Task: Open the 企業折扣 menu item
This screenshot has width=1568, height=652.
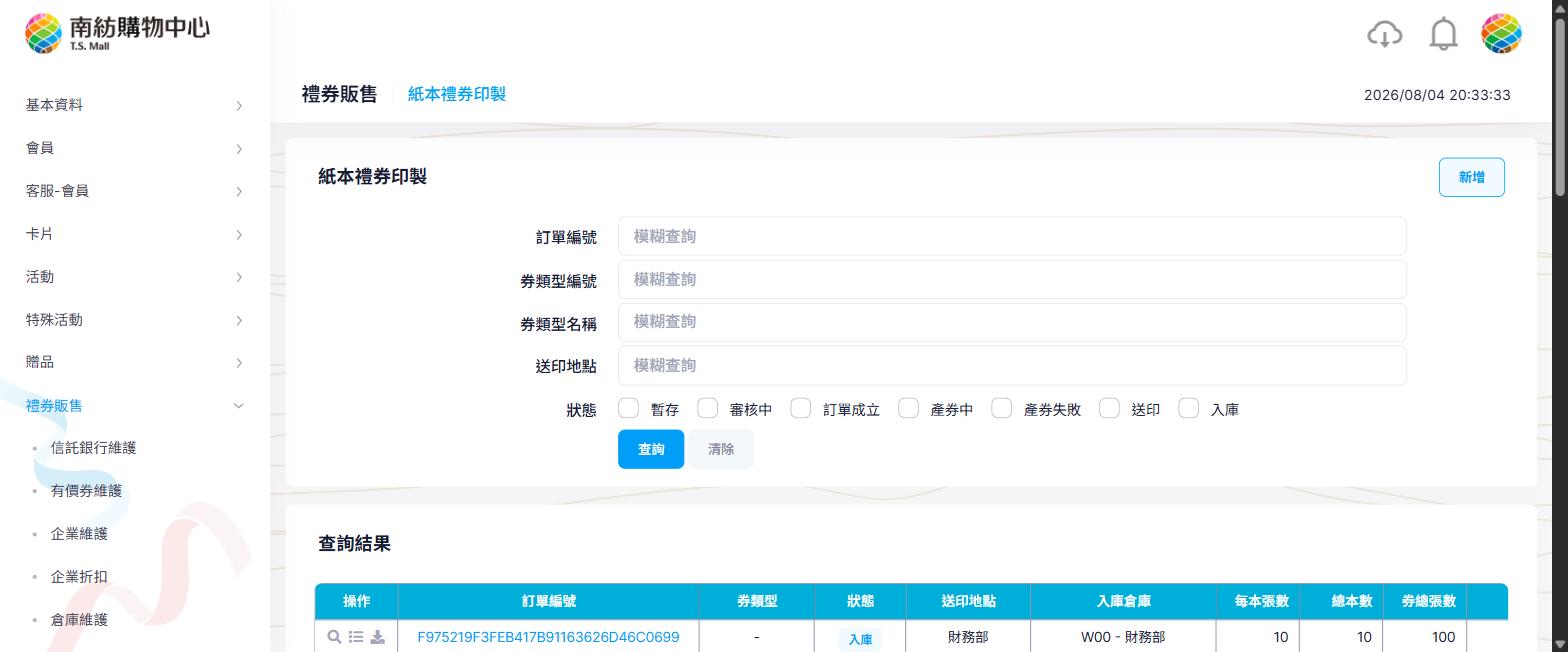Action: (79, 577)
